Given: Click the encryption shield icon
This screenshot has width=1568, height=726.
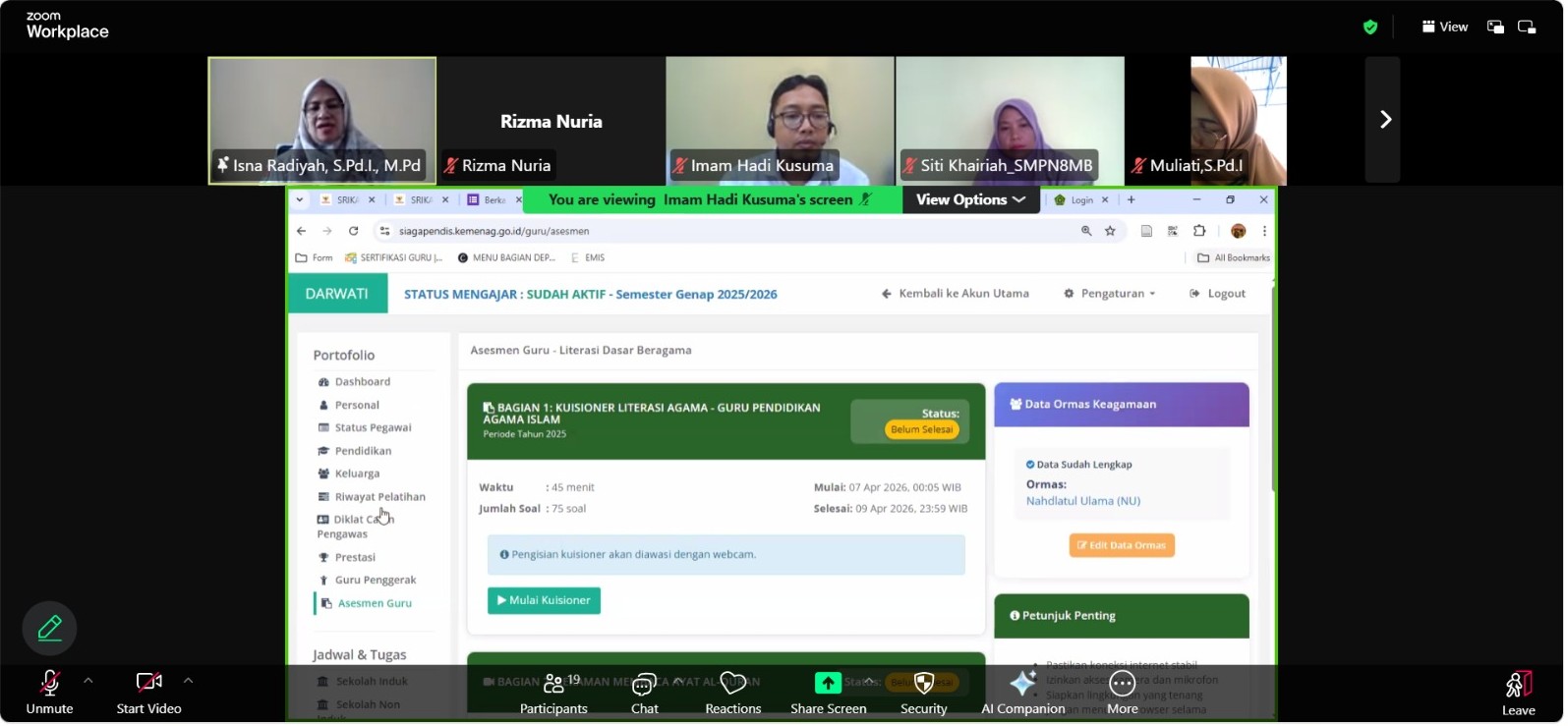Looking at the screenshot, I should 1370,28.
